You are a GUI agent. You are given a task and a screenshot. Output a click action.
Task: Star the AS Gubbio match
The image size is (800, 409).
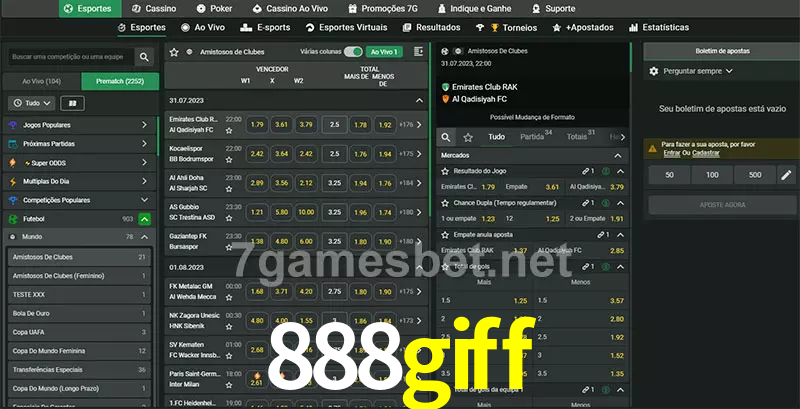[229, 218]
